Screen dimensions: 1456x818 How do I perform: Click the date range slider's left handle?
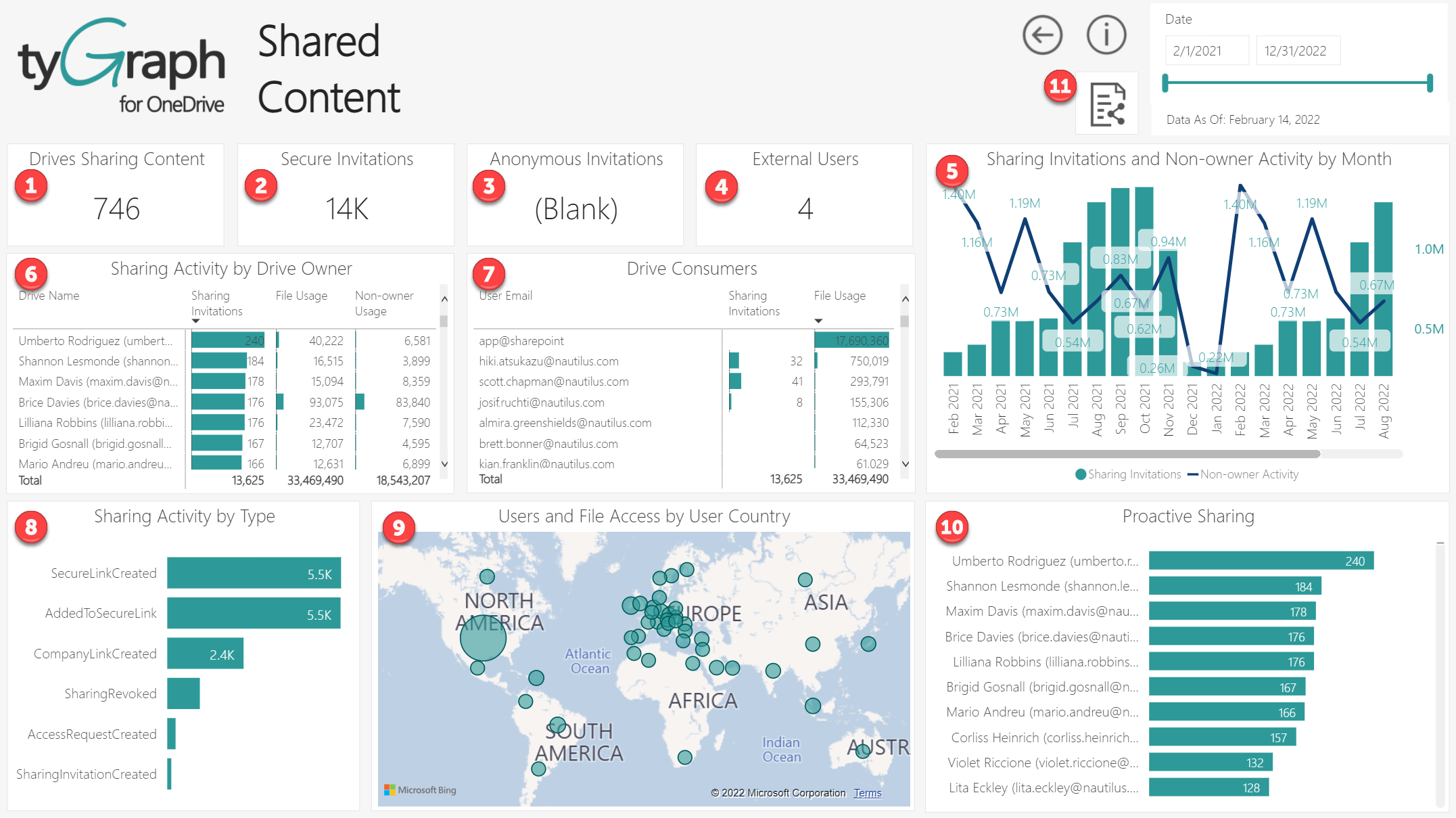(1165, 83)
